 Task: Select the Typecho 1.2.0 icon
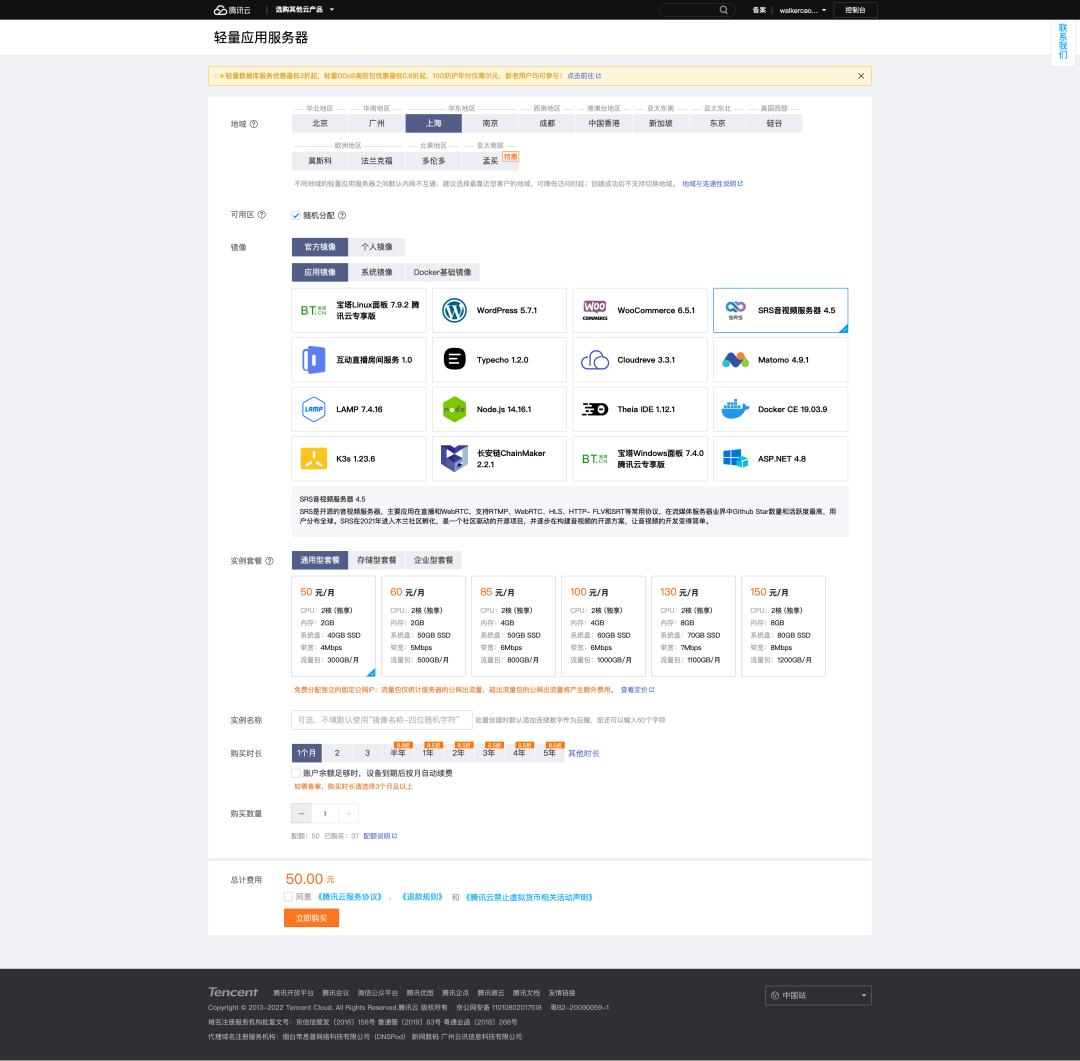455,360
